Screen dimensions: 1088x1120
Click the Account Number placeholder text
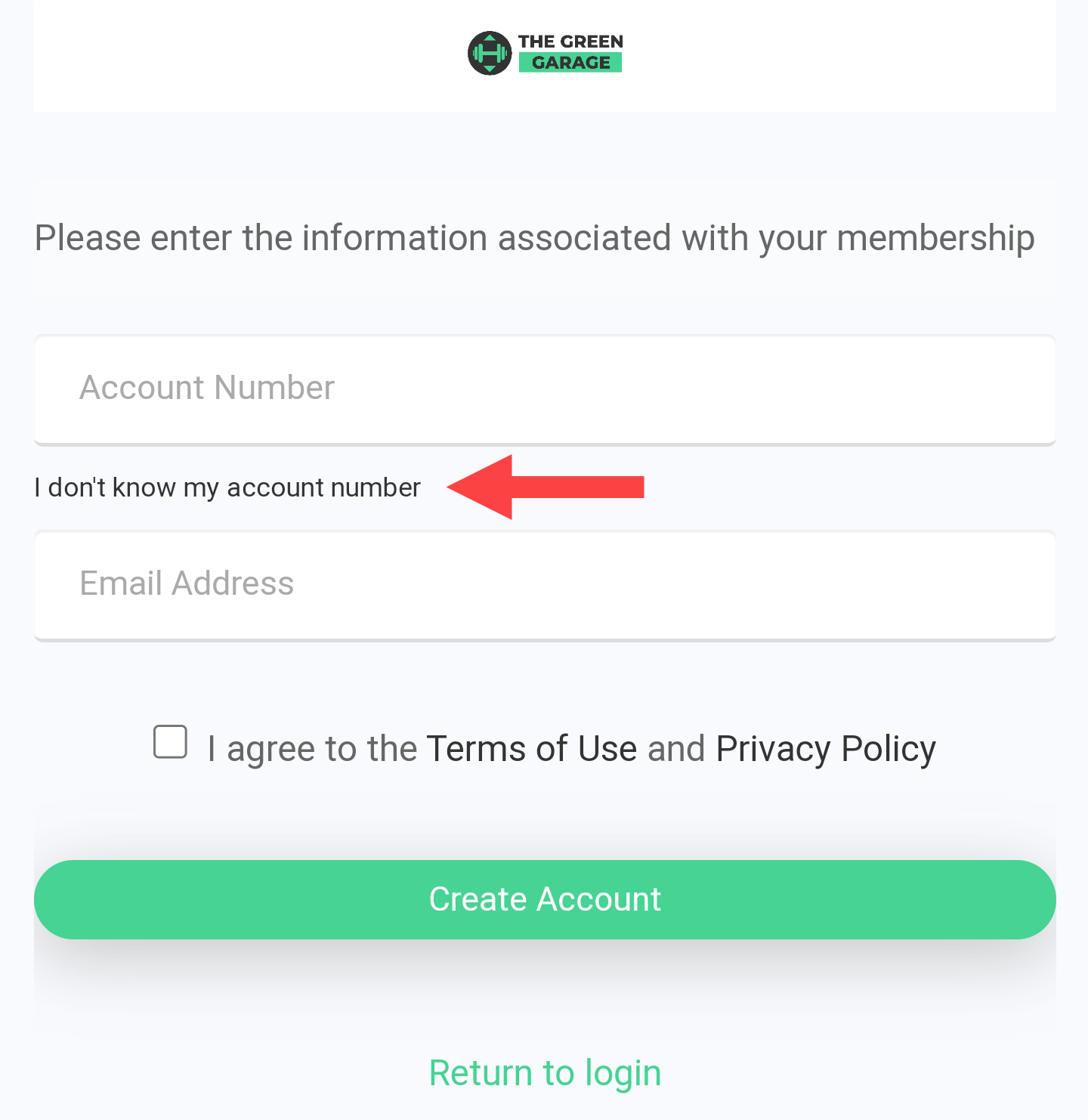[207, 388]
